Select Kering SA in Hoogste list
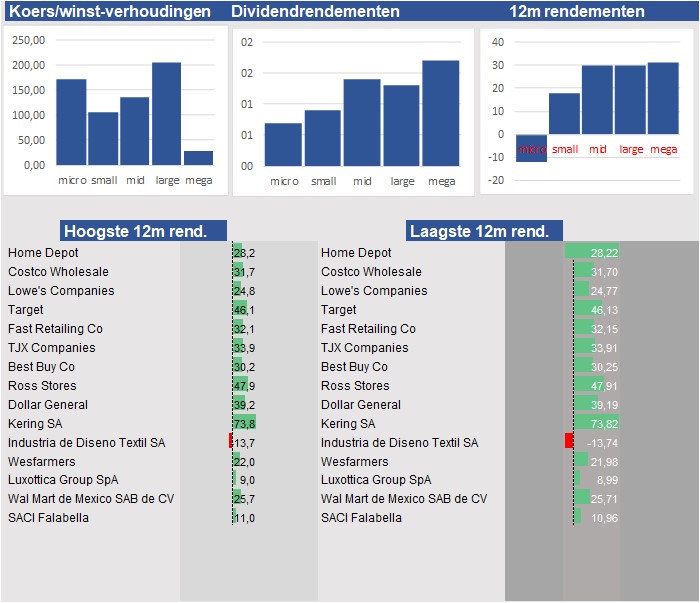 [35, 423]
